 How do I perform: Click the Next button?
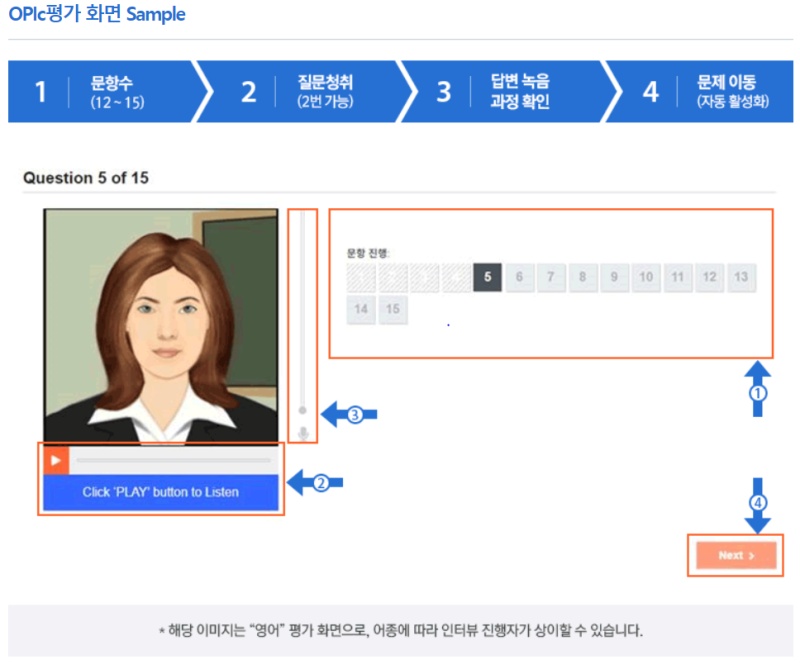735,557
